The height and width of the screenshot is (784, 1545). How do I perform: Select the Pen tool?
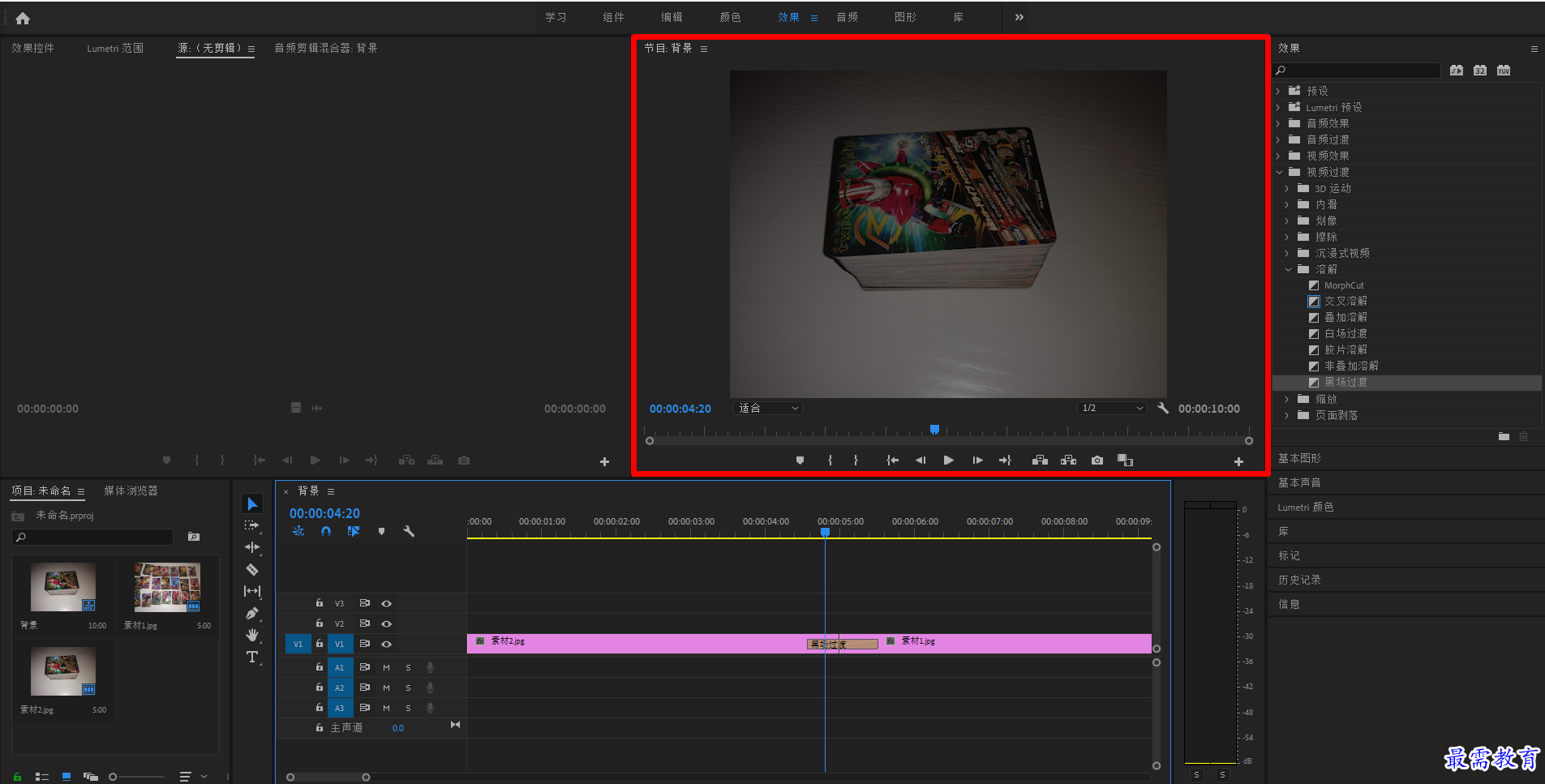coord(252,614)
